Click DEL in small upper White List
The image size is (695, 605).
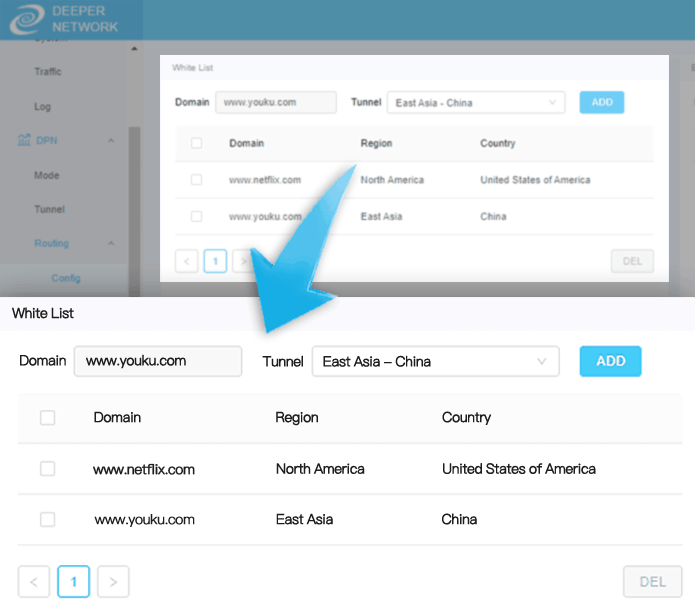(x=632, y=261)
